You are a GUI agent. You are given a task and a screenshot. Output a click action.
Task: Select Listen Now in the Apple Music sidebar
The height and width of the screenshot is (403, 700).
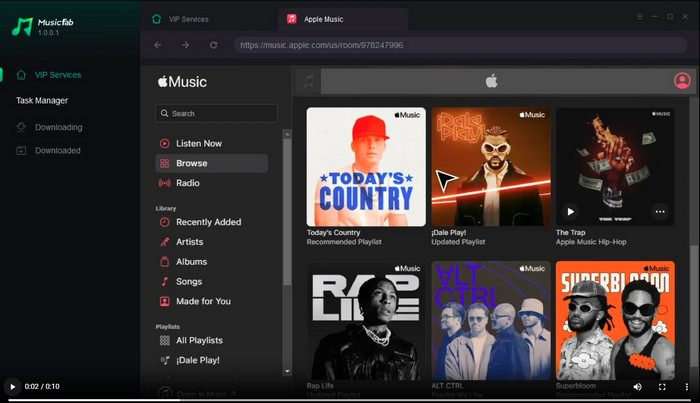[198, 143]
